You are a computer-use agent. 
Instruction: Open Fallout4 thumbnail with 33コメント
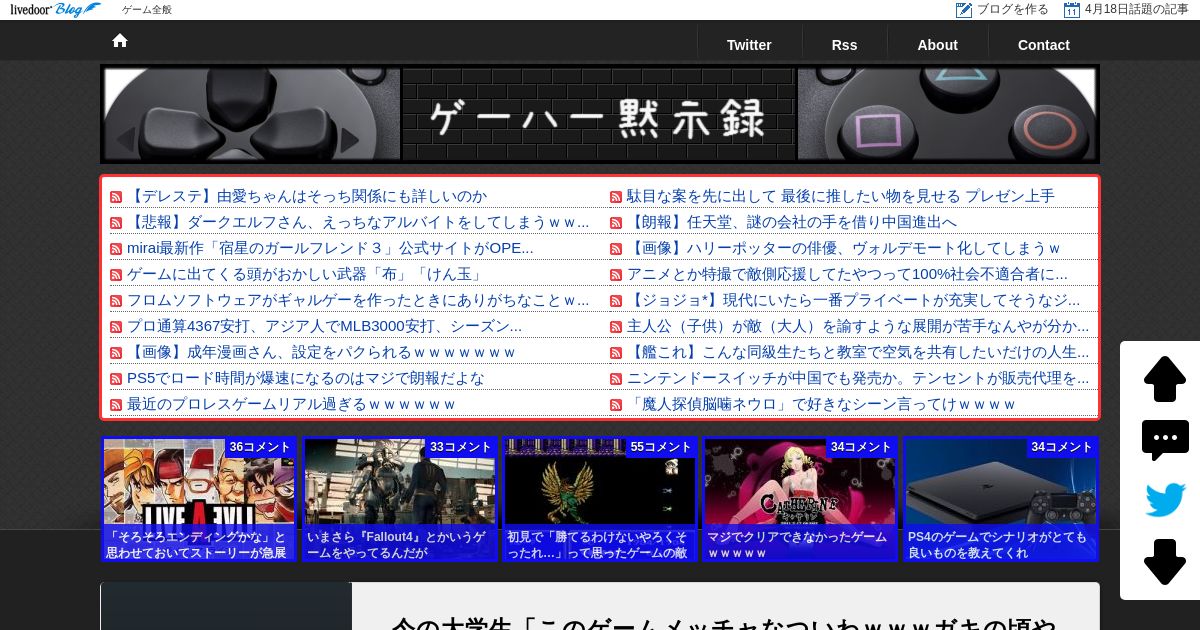400,499
